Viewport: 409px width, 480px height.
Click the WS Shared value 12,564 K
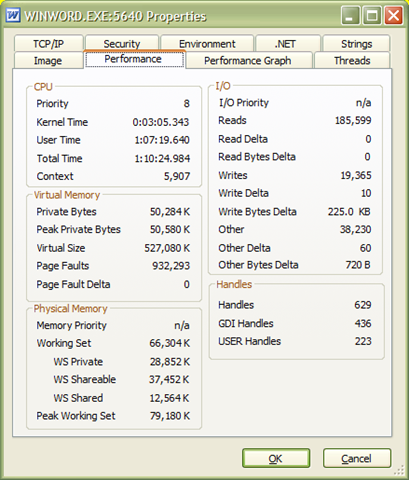(x=169, y=398)
